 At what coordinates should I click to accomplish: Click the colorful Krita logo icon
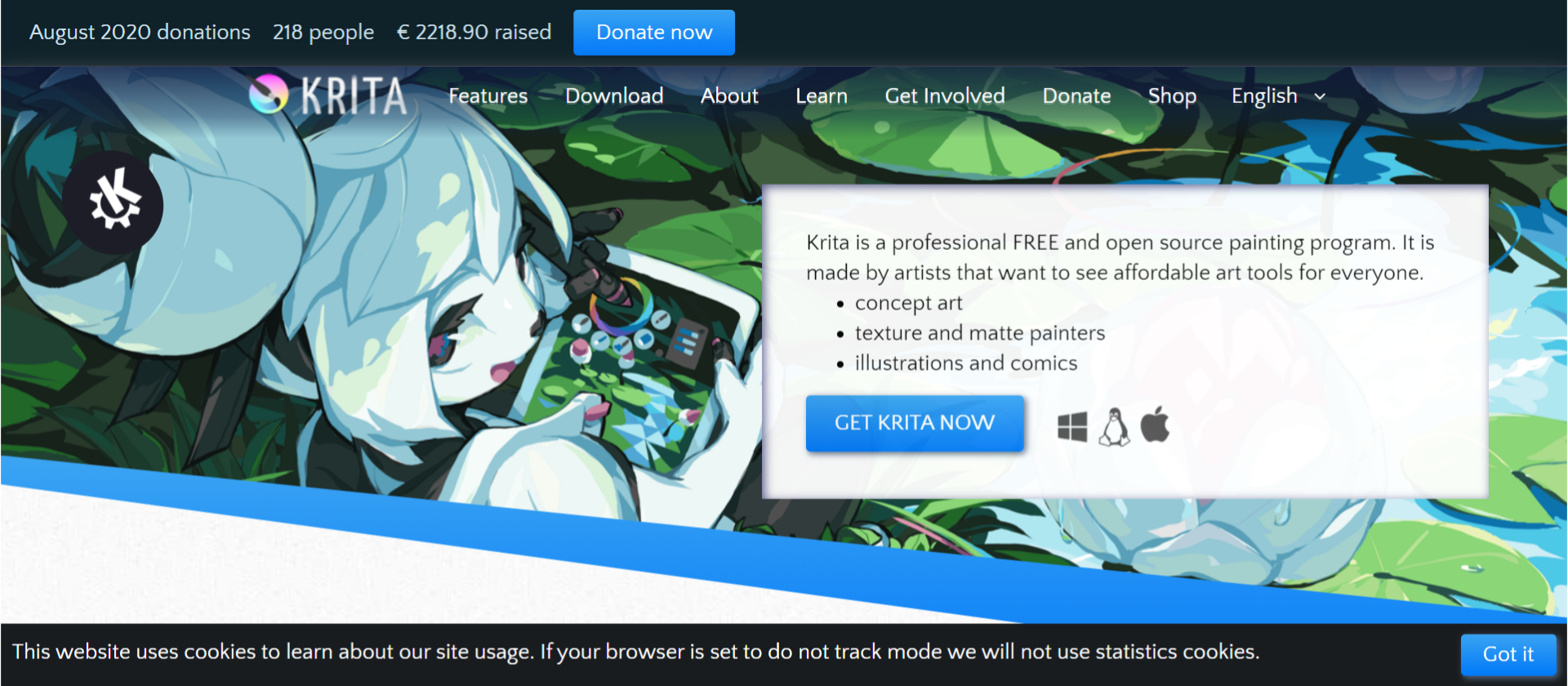click(x=269, y=95)
